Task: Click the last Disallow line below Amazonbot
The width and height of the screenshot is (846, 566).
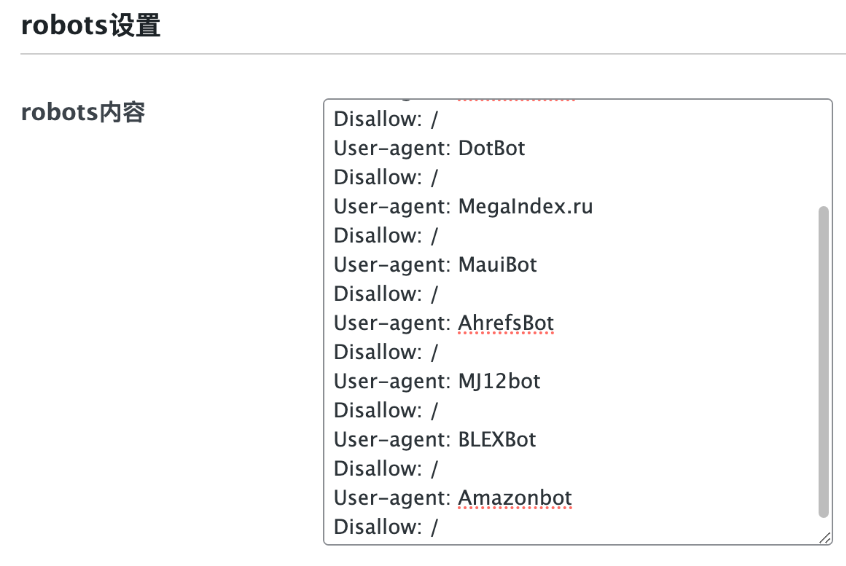Action: (385, 526)
